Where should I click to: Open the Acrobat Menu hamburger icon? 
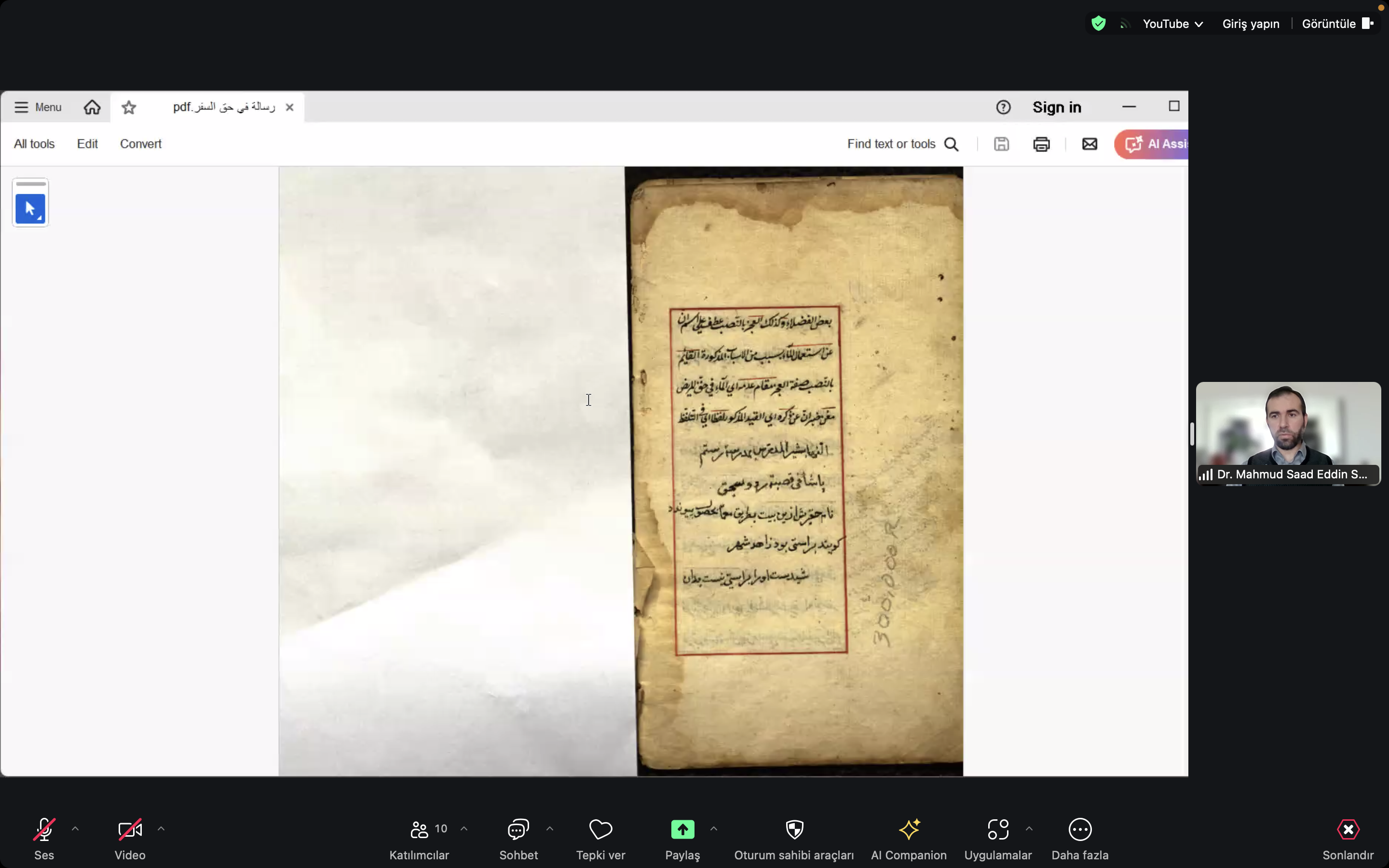pos(21,108)
